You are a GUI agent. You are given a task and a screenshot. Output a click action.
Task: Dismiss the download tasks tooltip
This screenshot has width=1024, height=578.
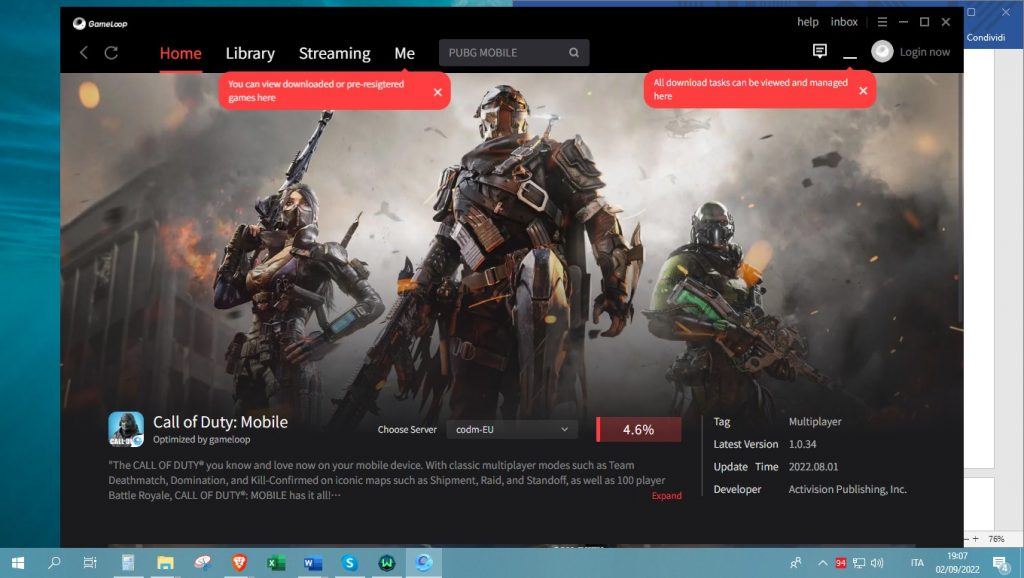[x=863, y=89]
